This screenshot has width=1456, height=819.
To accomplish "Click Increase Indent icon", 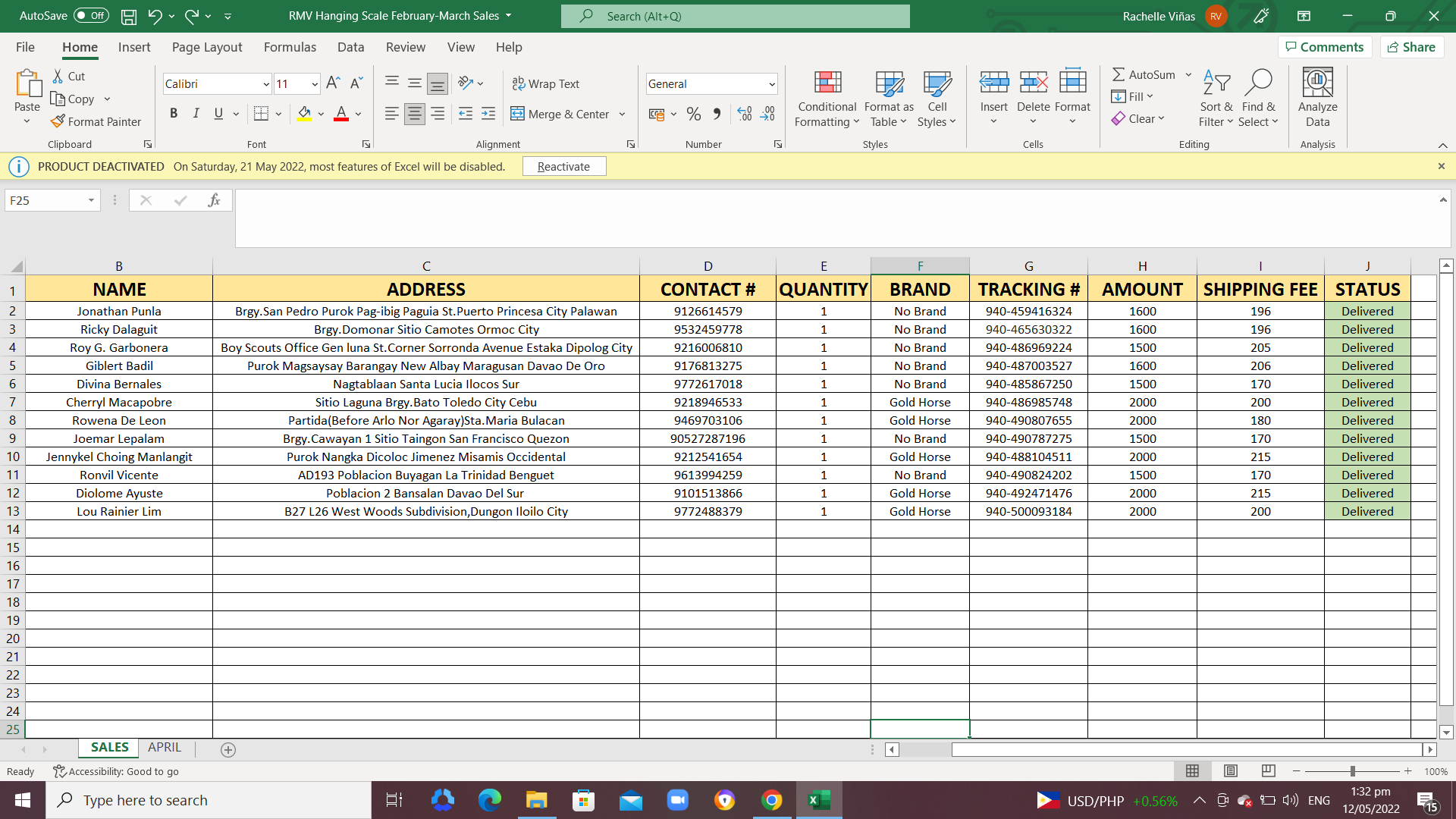I will pos(488,114).
